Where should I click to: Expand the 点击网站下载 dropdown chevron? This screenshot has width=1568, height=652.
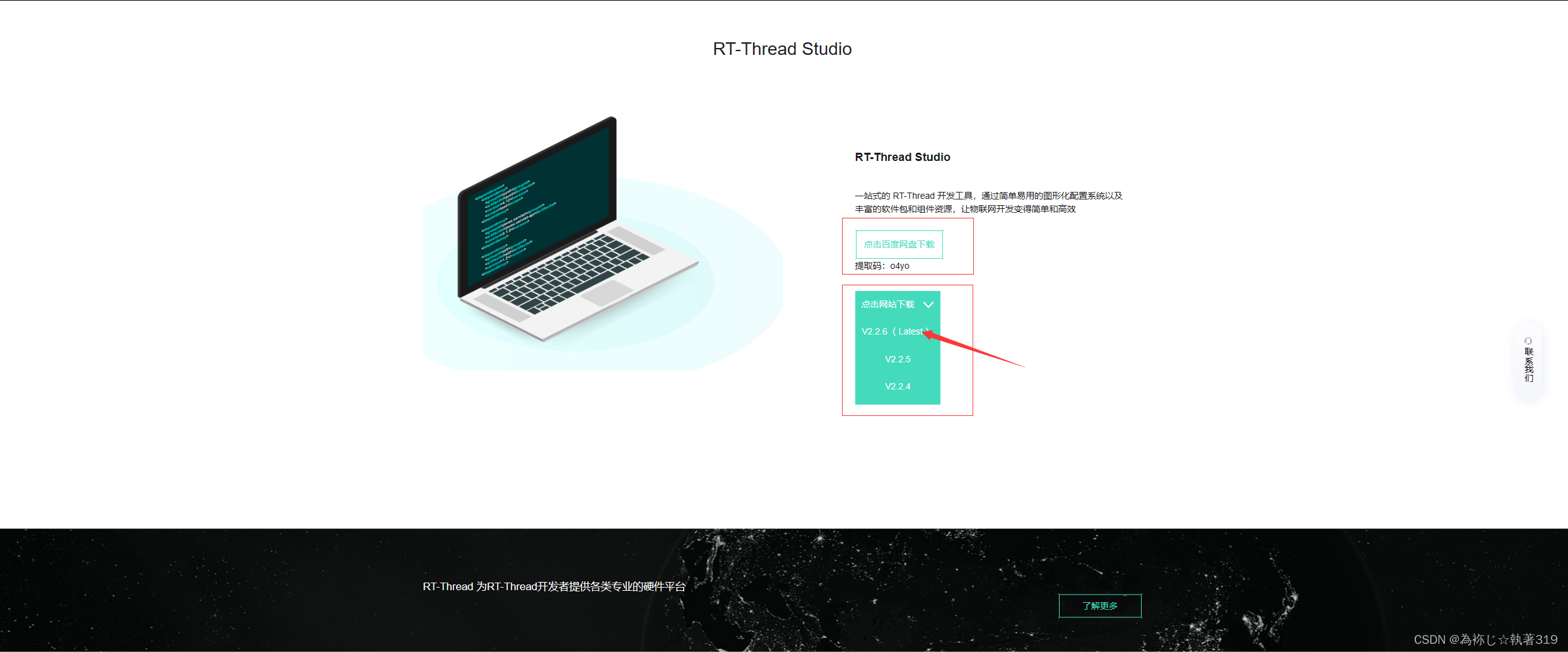[x=928, y=304]
